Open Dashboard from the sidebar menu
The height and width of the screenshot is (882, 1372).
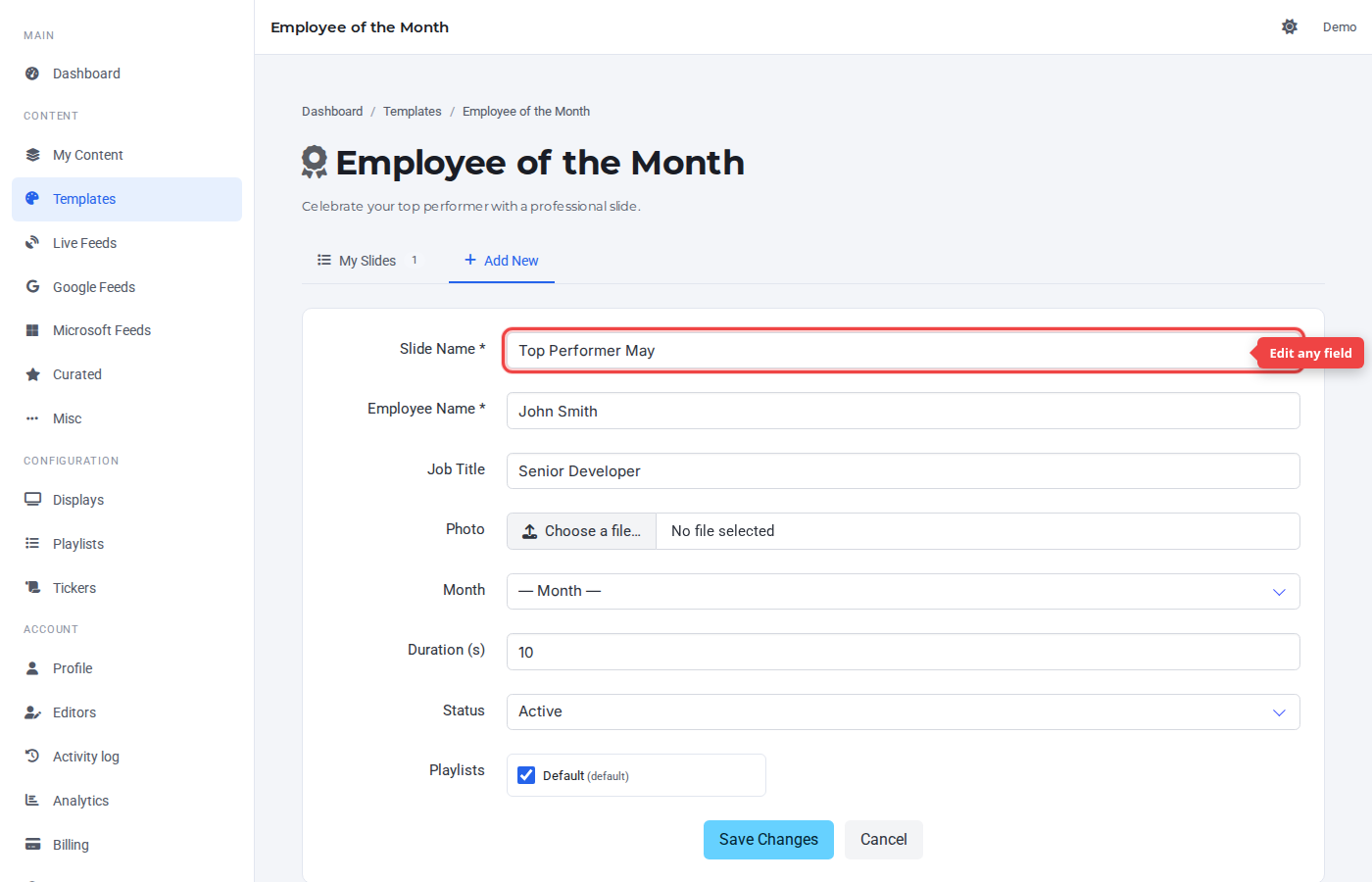[126, 73]
